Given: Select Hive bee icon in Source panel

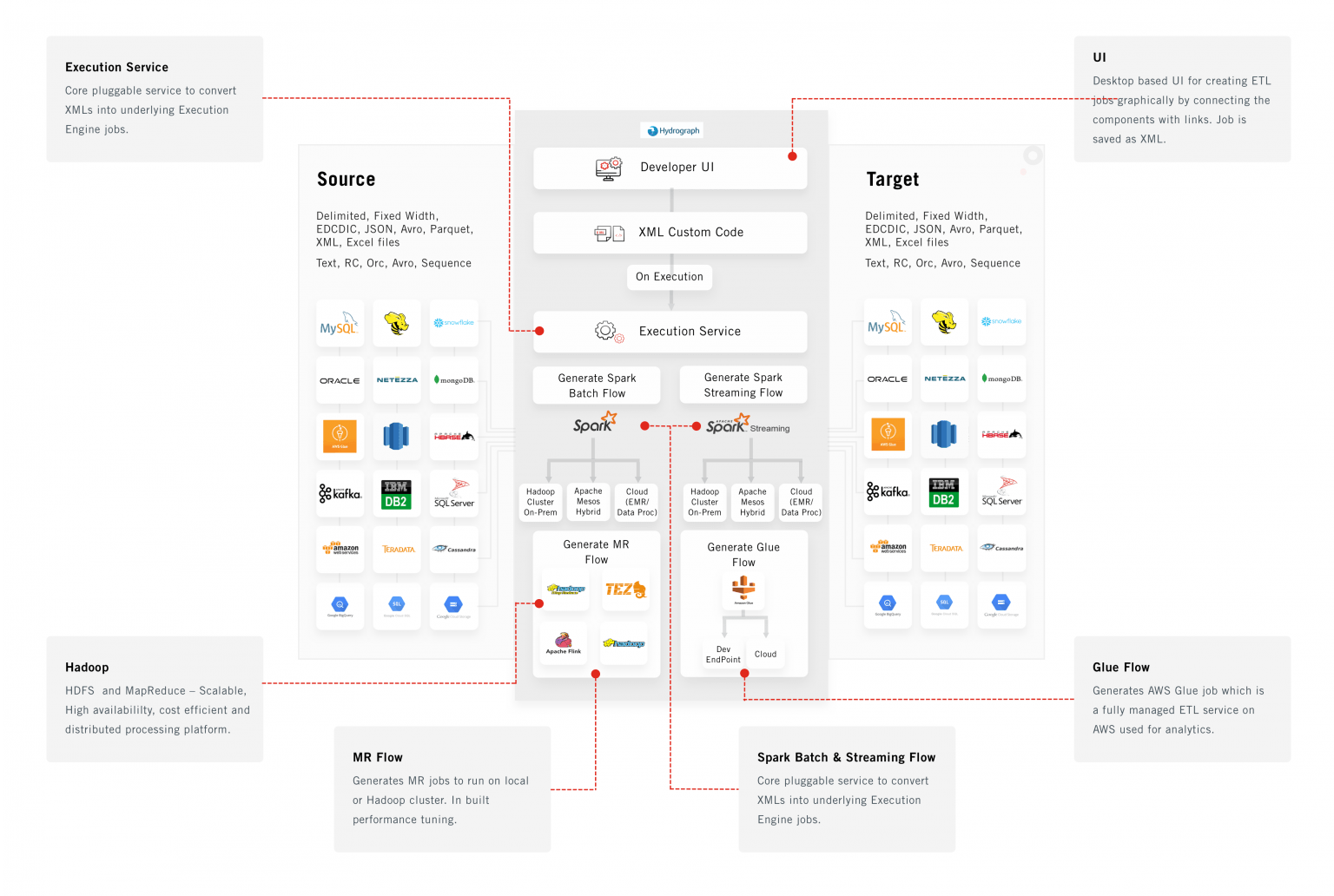Looking at the screenshot, I should pos(397,324).
